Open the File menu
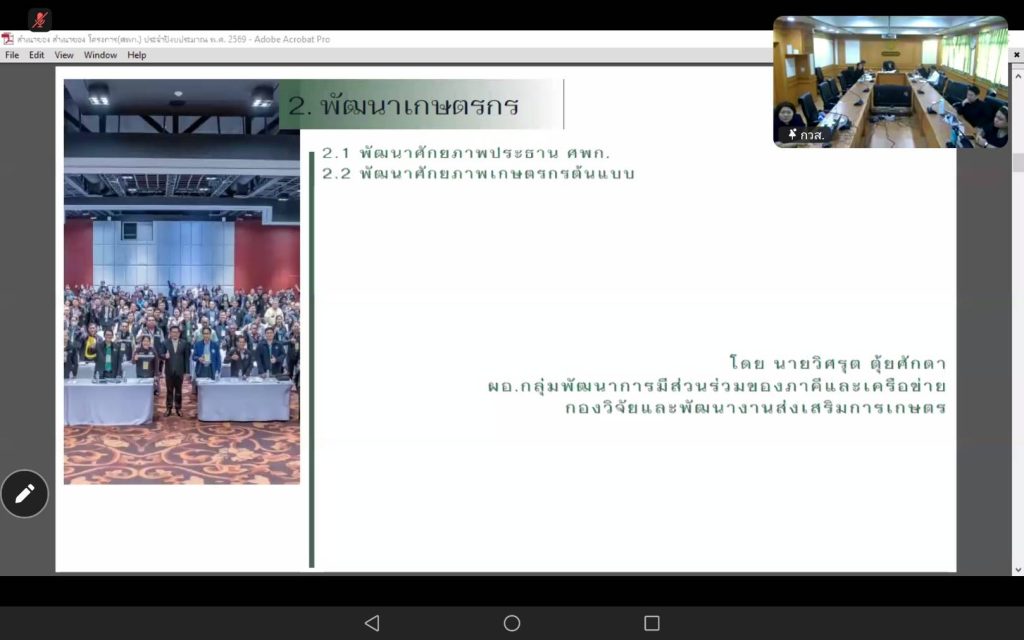Viewport: 1024px width, 640px height. pos(12,55)
